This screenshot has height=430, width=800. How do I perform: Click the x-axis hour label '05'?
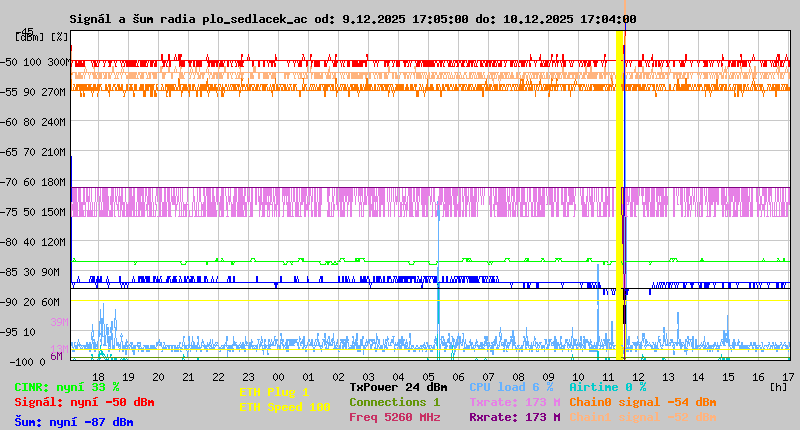coord(428,377)
